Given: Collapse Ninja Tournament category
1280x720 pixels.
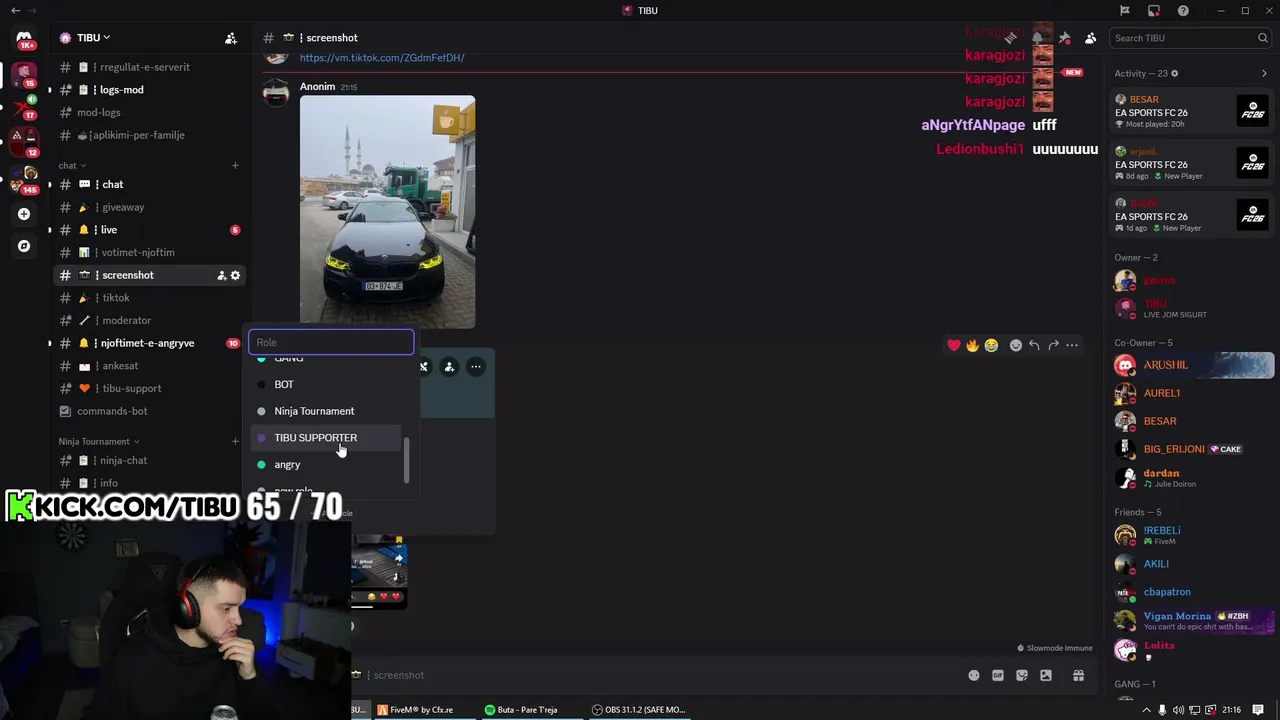Looking at the screenshot, I should click(x=98, y=441).
